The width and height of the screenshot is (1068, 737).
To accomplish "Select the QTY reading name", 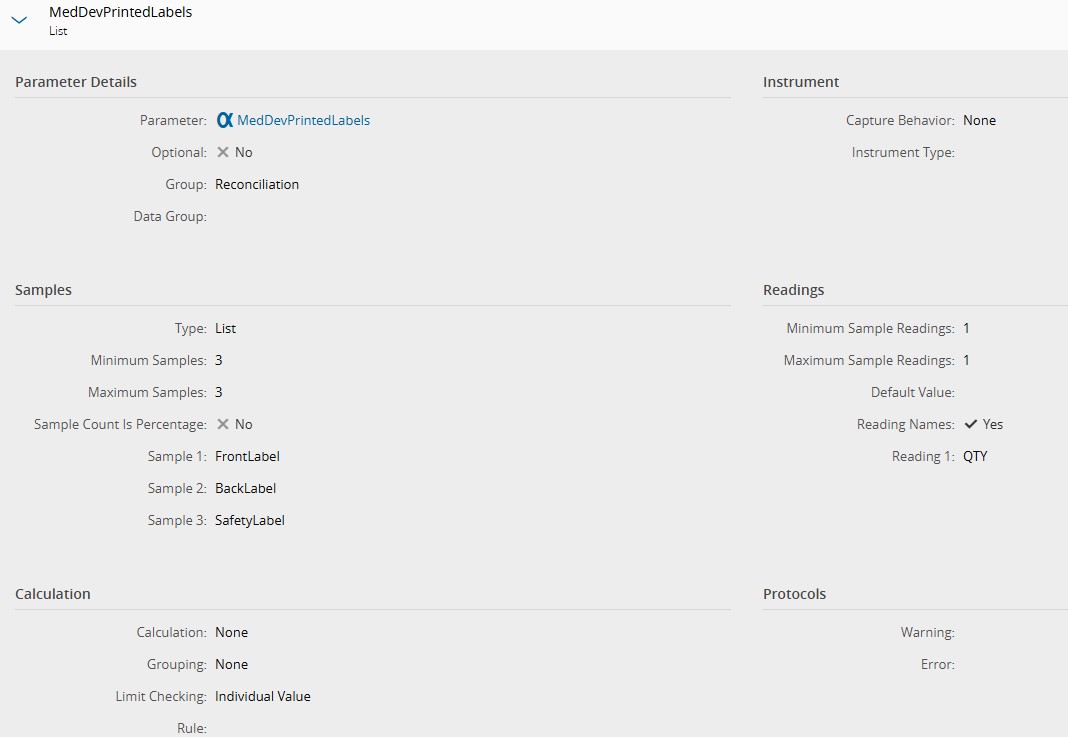I will coord(975,456).
